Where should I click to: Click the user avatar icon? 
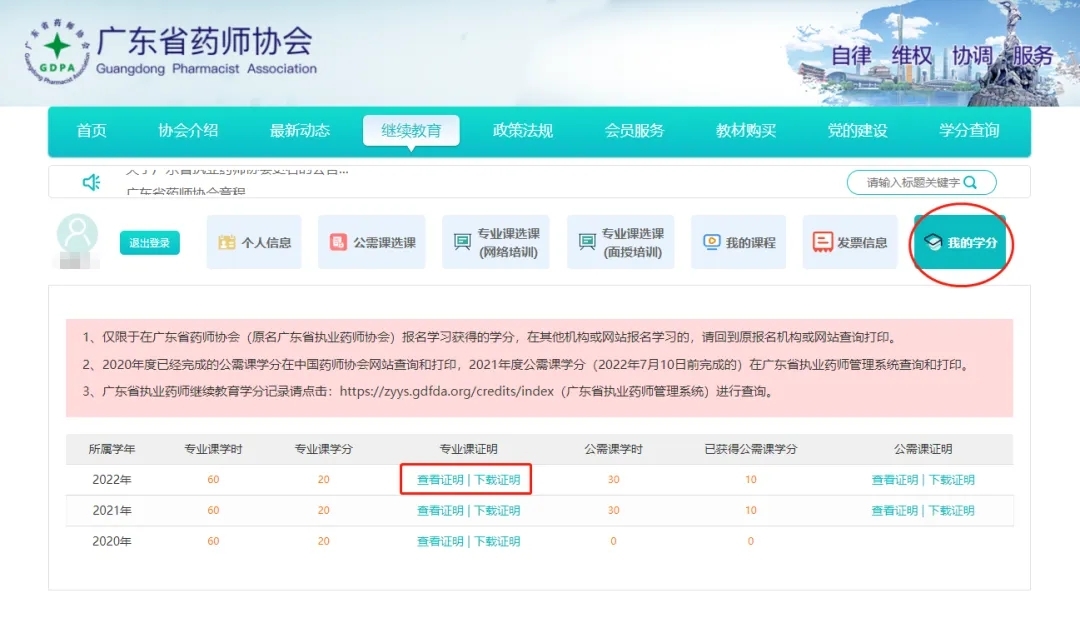77,235
